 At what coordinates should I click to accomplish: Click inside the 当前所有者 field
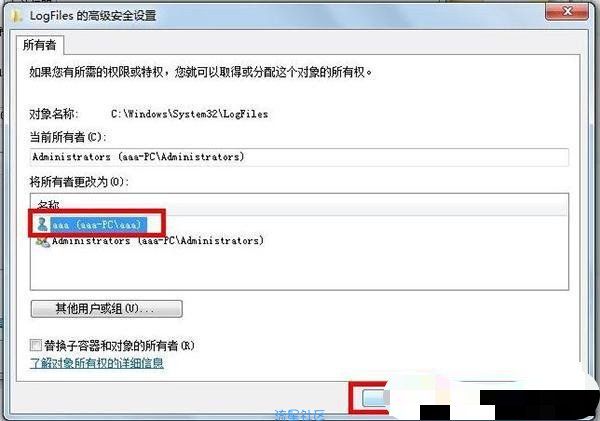pos(299,157)
